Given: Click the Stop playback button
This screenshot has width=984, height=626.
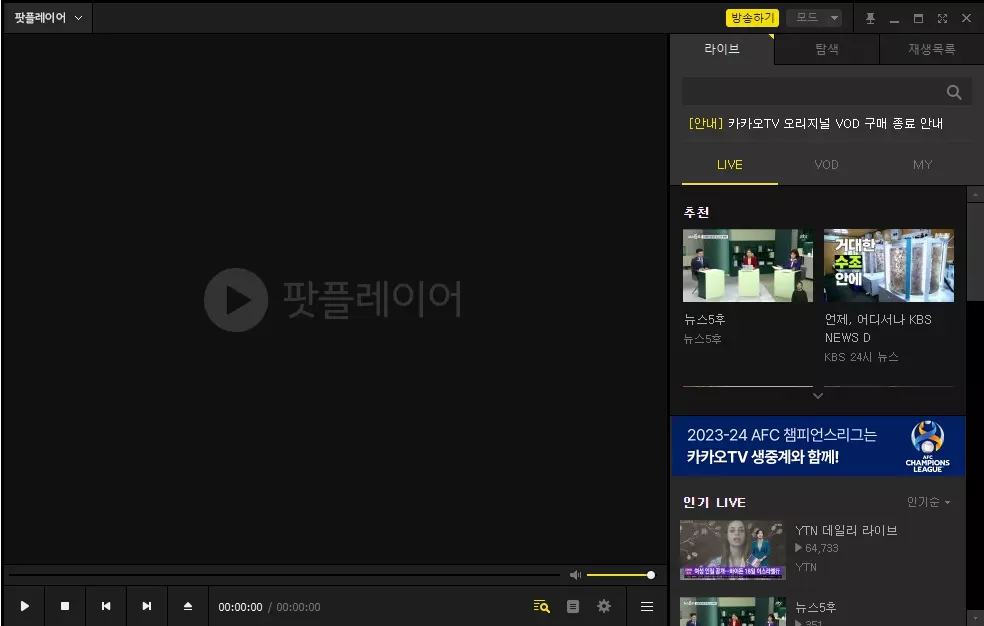Looking at the screenshot, I should point(65,606).
